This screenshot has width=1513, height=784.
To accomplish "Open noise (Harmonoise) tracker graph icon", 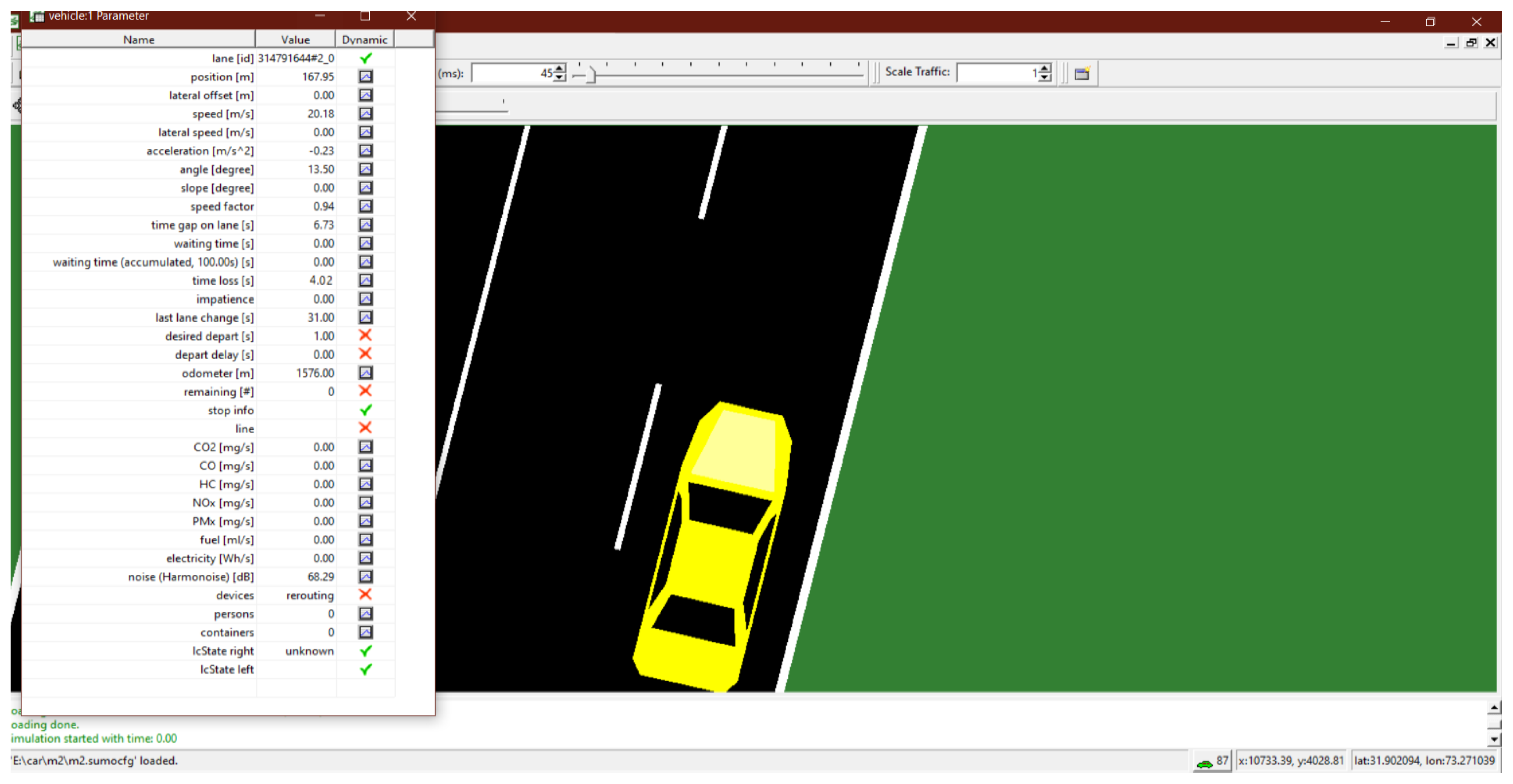I will coord(365,576).
